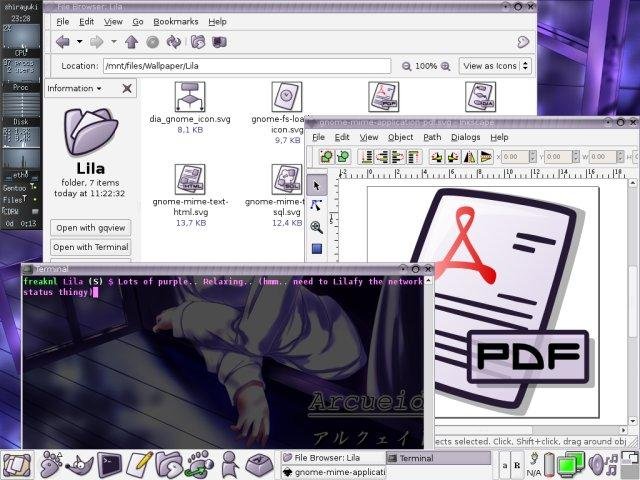The width and height of the screenshot is (640, 480).
Task: Zoom out using the magnifier minus icon
Action: click(x=406, y=66)
